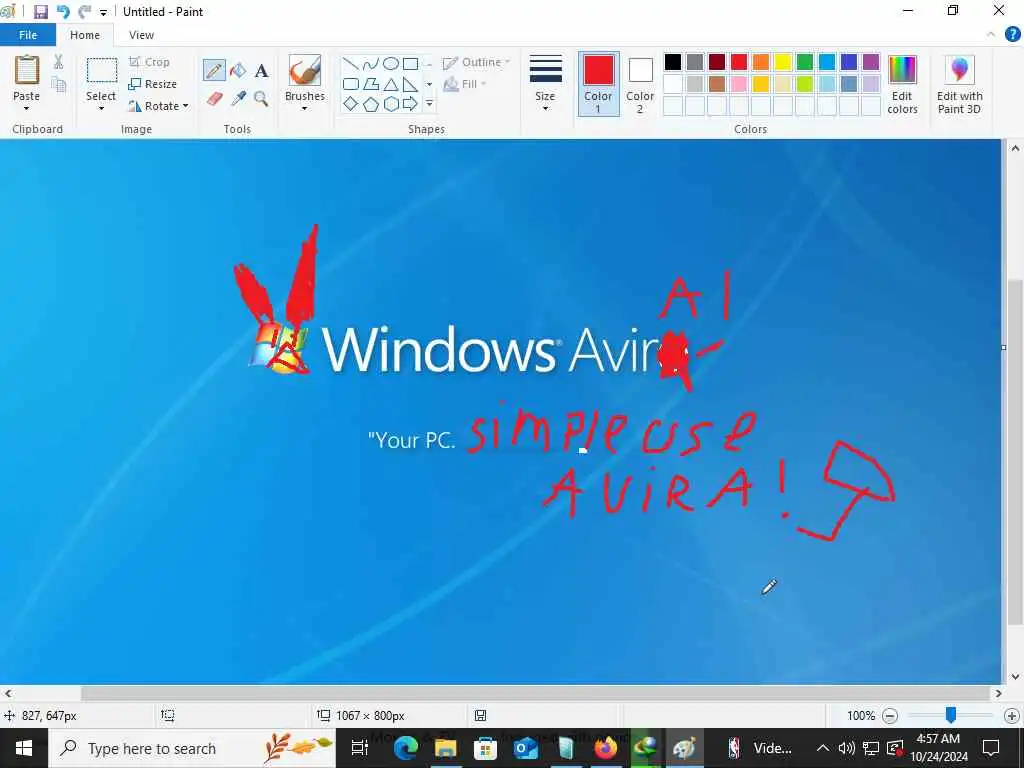The image size is (1024, 768).
Task: Click the Copy icon in Clipboard
Action: coord(59,84)
